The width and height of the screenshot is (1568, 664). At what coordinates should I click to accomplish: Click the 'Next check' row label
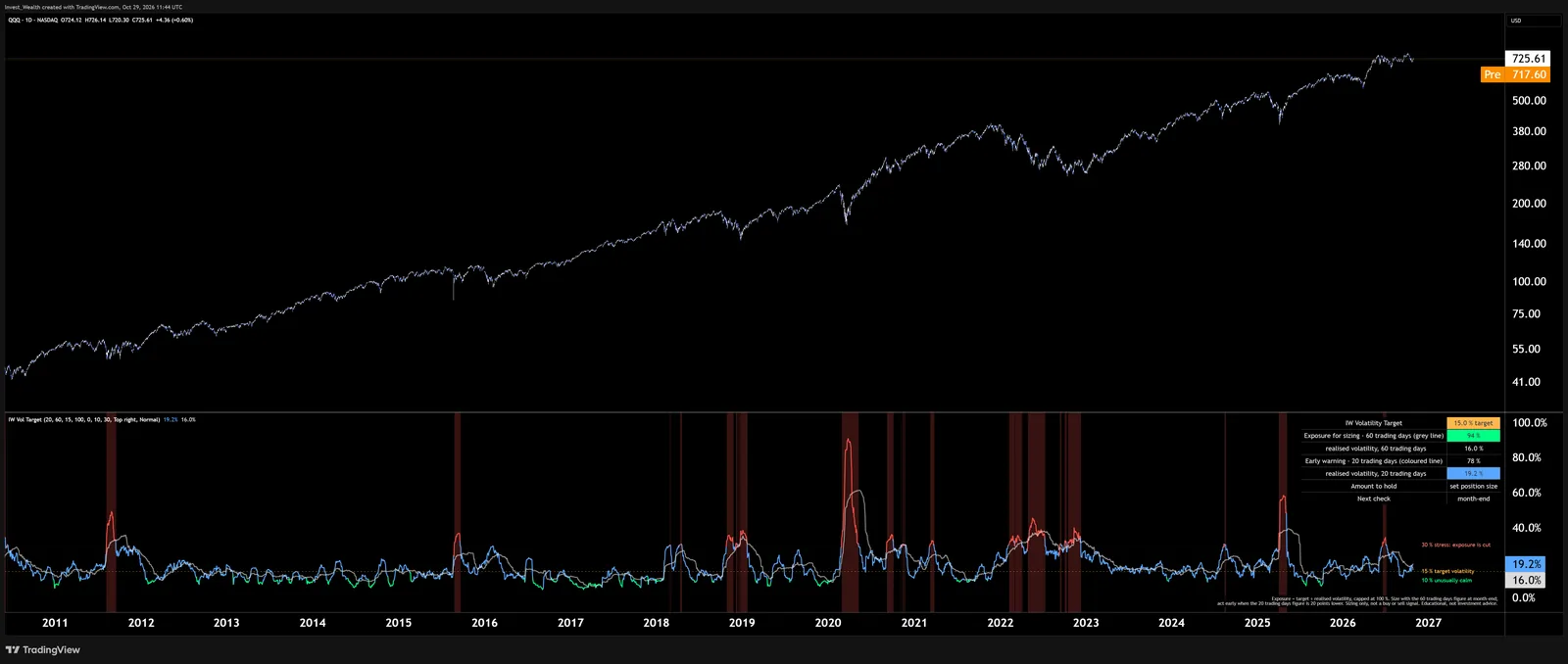tap(1374, 499)
